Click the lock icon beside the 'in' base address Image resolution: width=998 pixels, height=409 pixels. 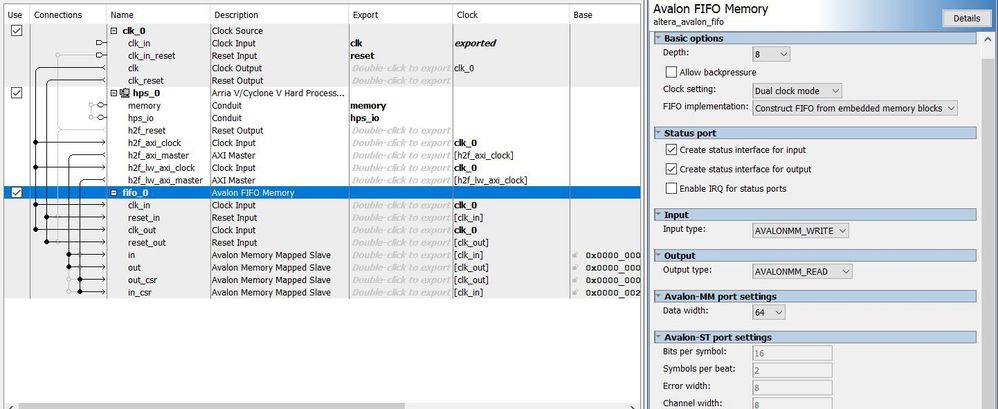tap(575, 255)
